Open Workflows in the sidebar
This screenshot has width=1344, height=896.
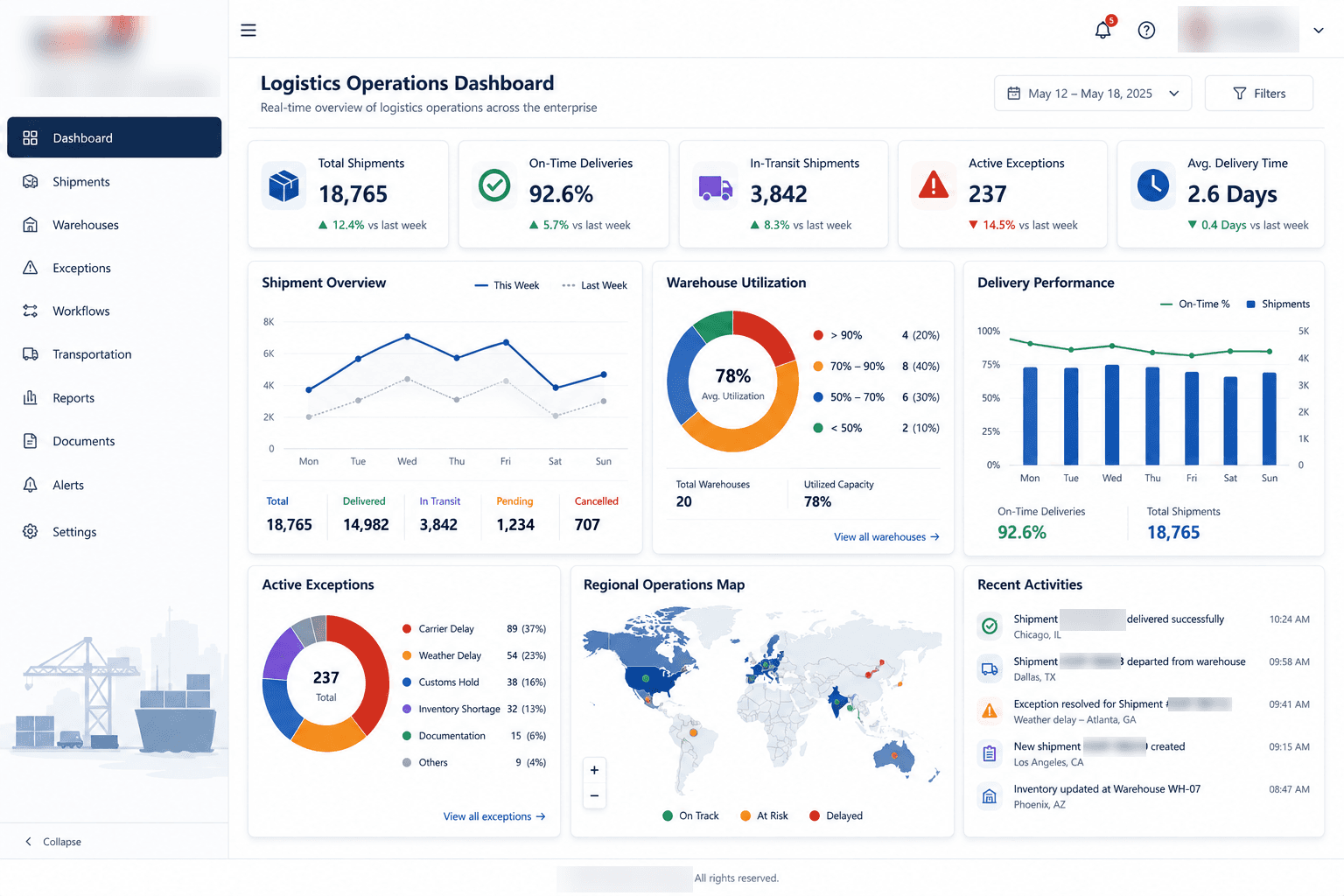point(114,311)
